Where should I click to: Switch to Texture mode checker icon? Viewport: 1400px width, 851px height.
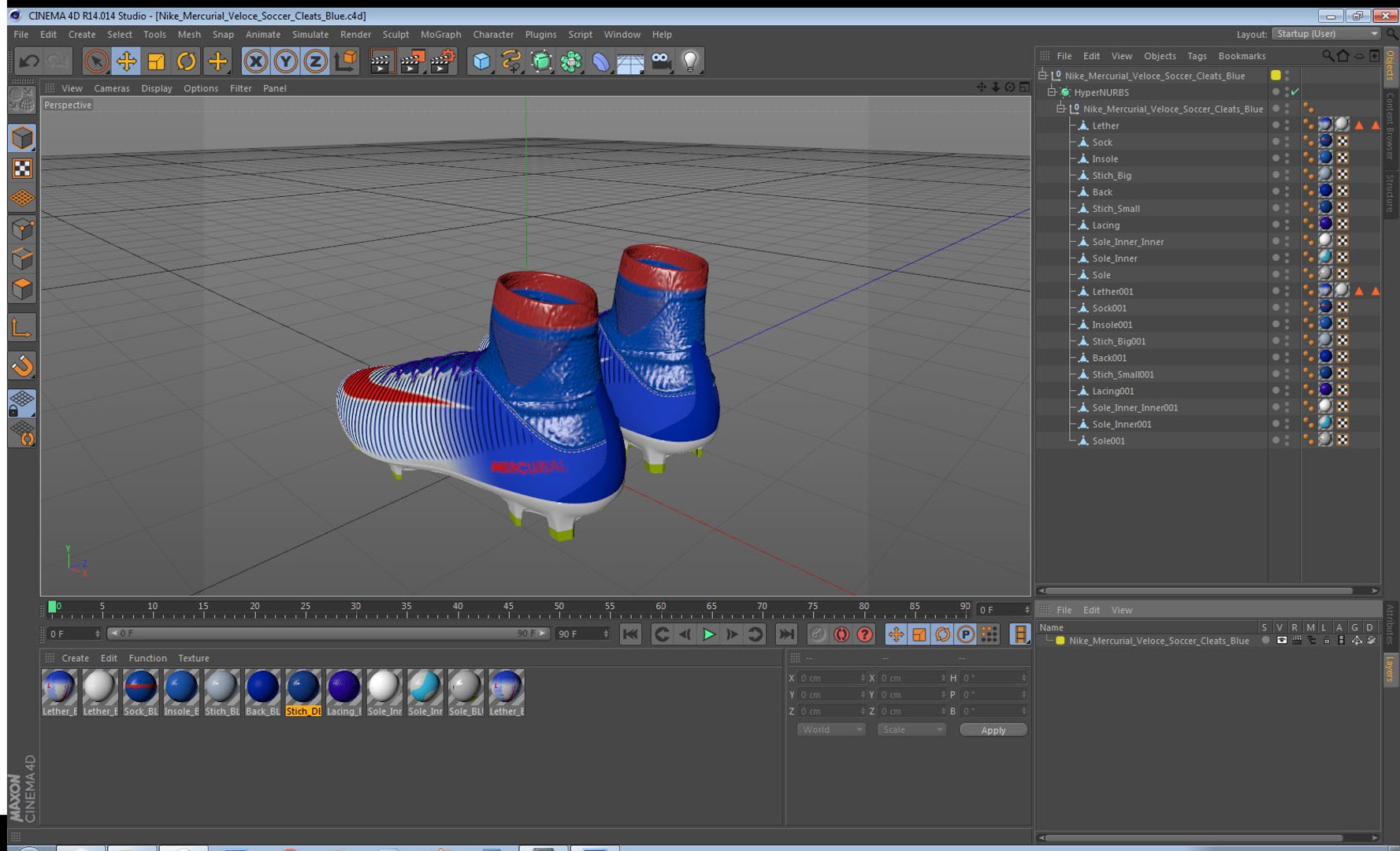22,168
